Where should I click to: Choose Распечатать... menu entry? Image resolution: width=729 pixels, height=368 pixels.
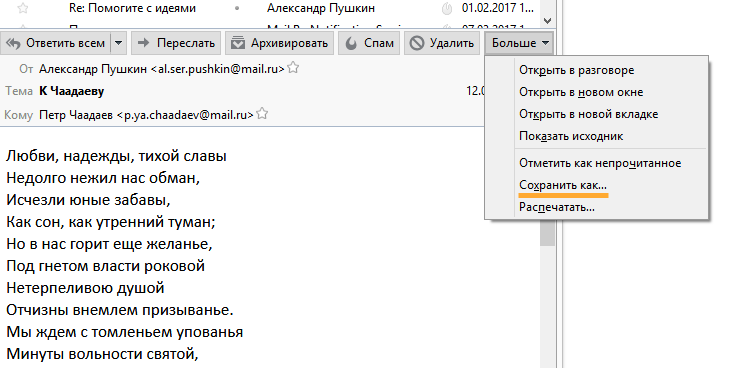pos(596,207)
